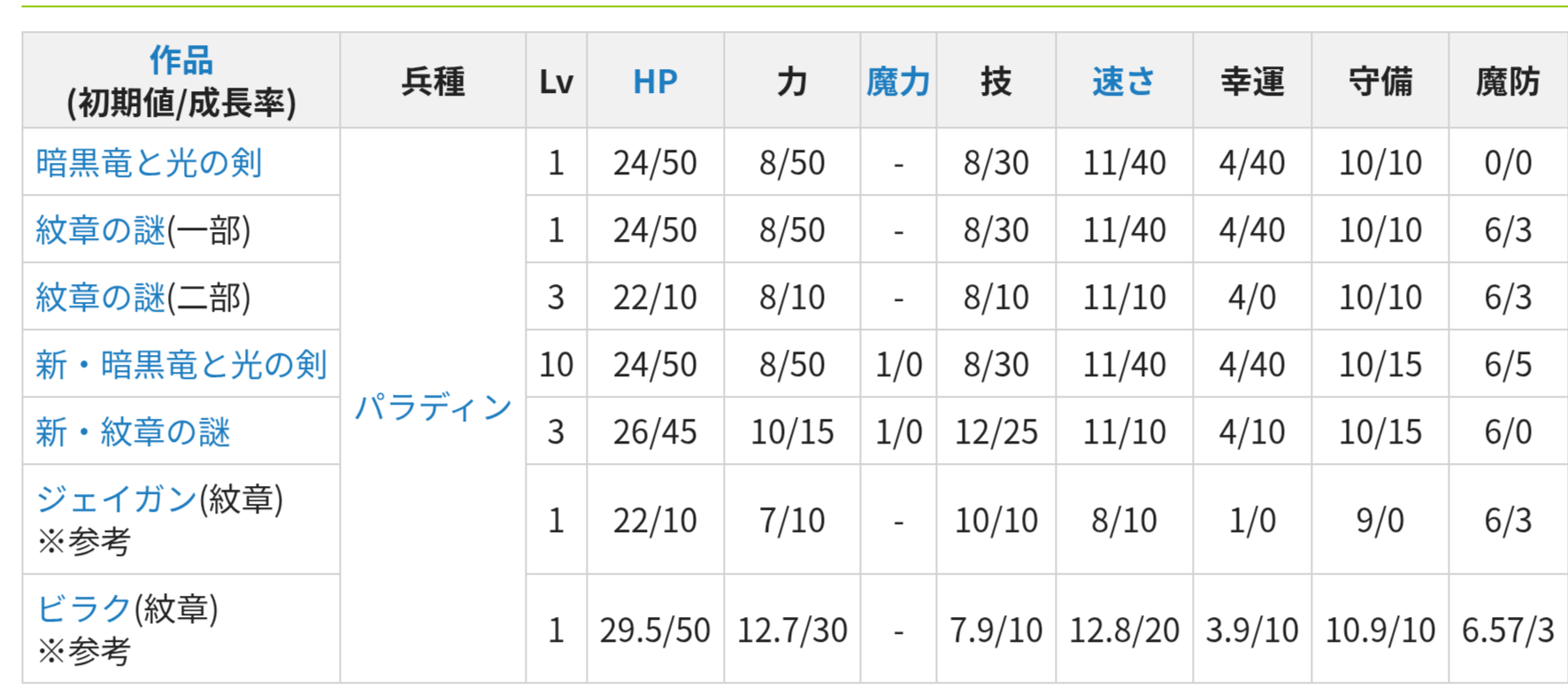Click the 技 column header cell
Screen dimensions: 1568x695
(x=996, y=81)
